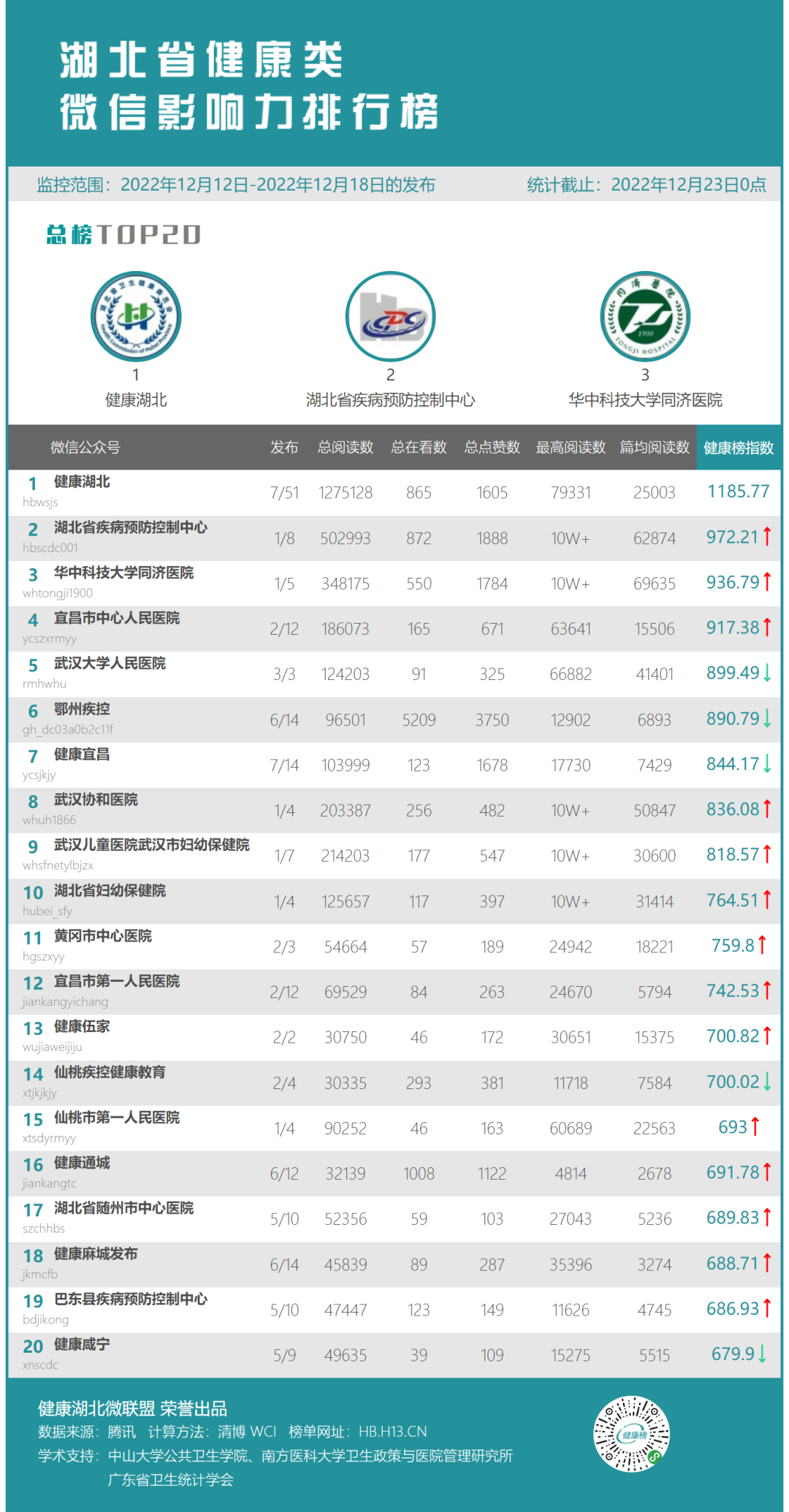
Task: Click the red up arrow beside 691.78
Action: coord(767,1172)
